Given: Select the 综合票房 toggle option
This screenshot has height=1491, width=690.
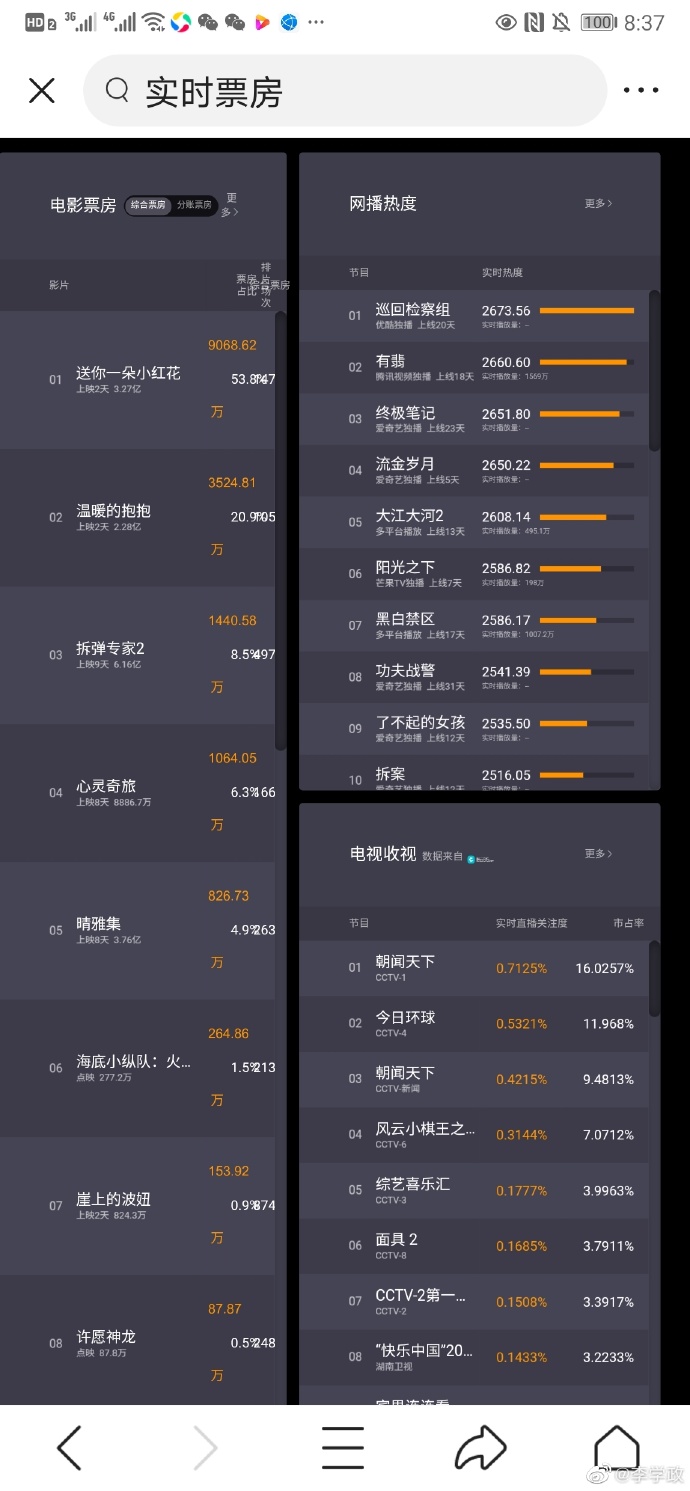Looking at the screenshot, I should coord(149,205).
